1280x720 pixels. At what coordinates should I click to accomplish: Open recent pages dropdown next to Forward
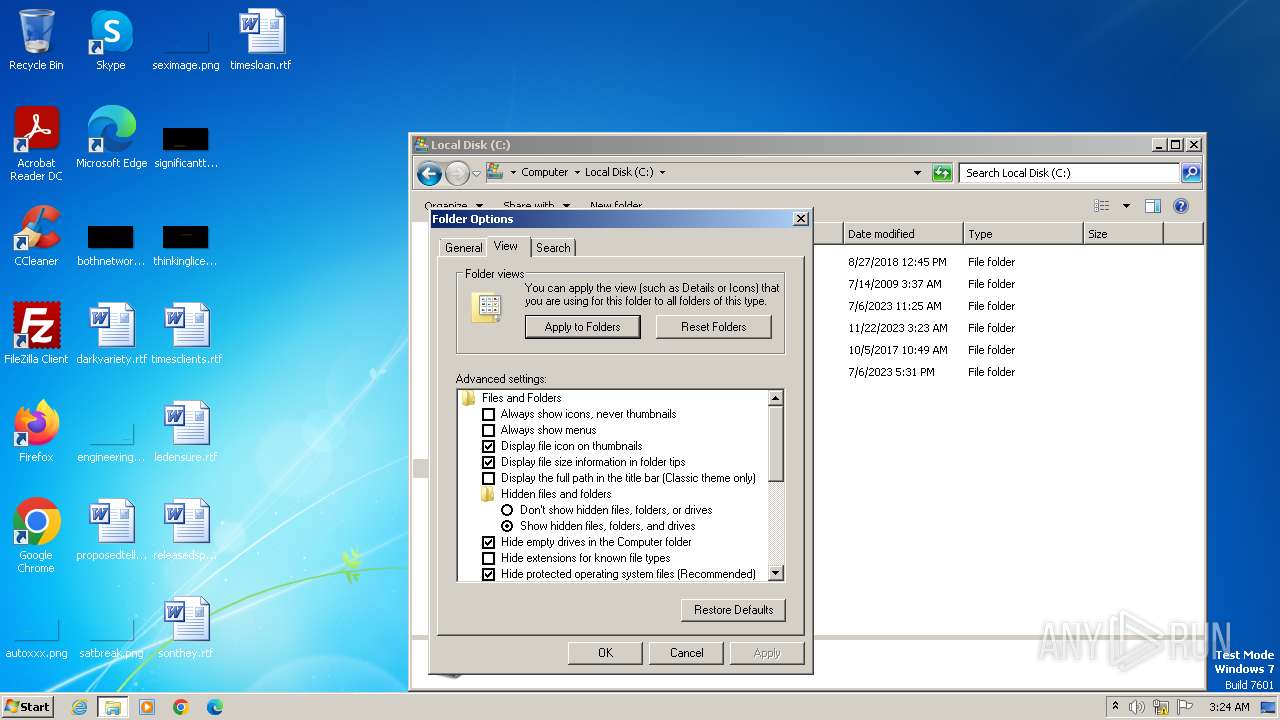click(x=477, y=174)
